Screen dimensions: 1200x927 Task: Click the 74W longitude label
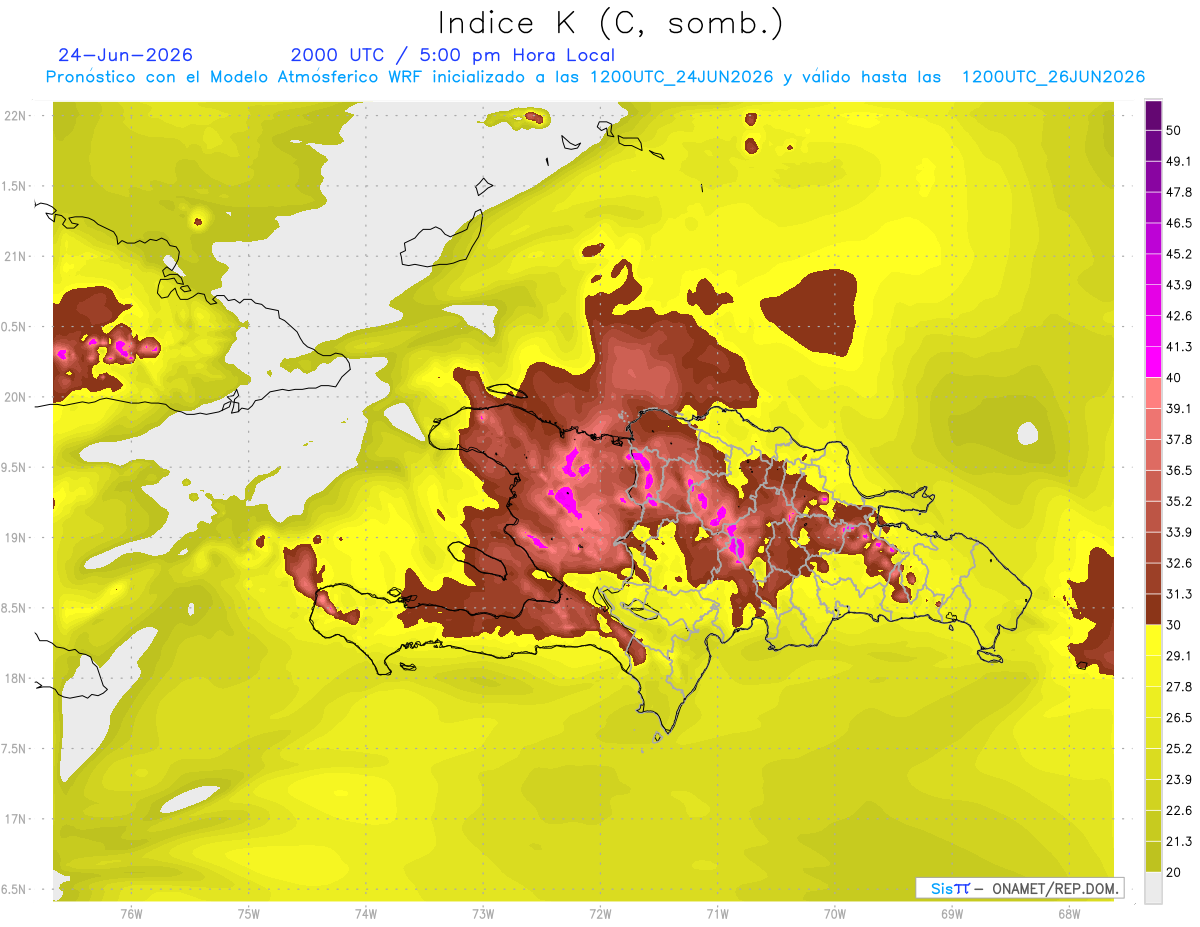[x=366, y=913]
